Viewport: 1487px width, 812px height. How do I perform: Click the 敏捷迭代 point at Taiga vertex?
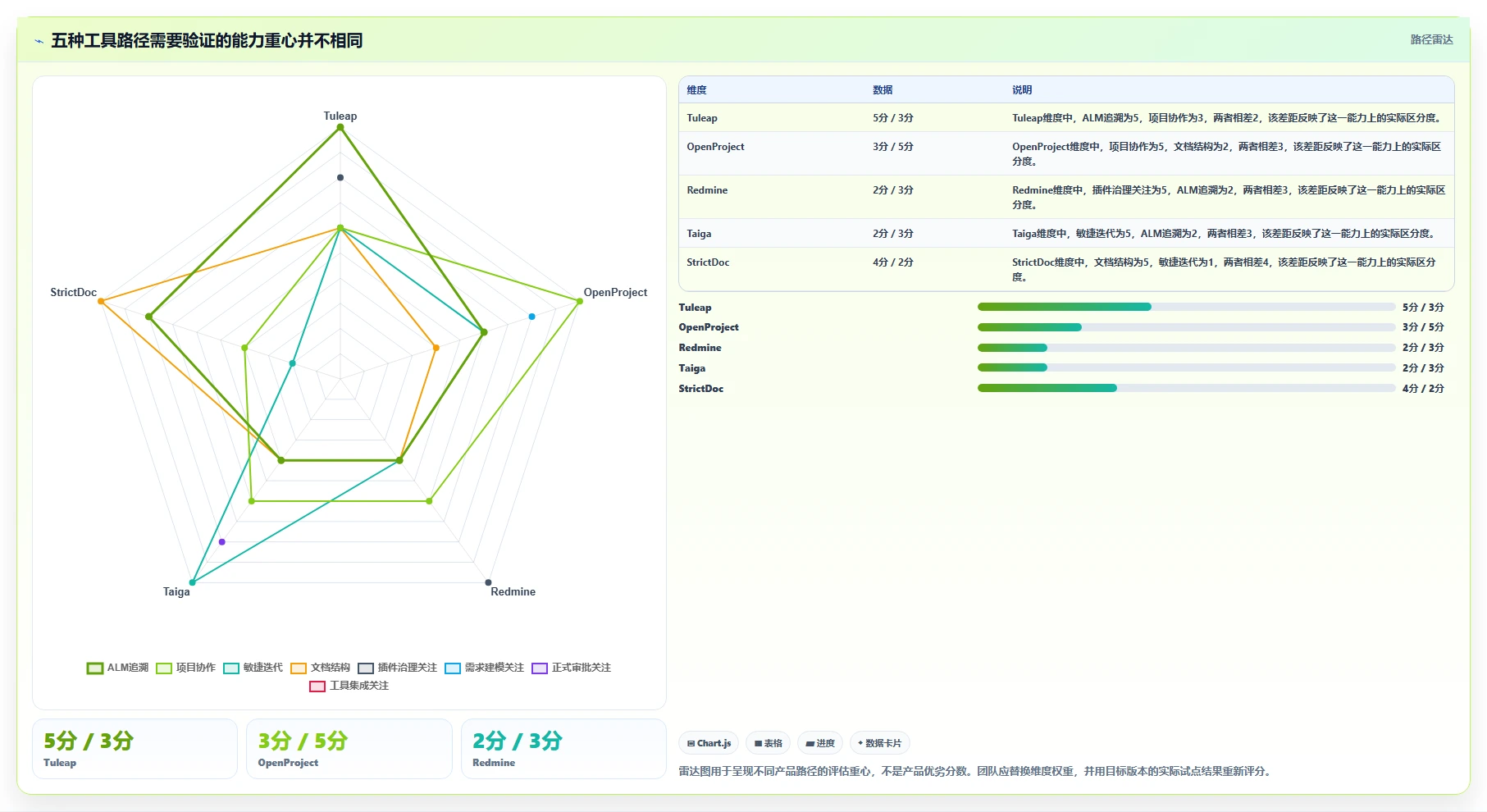pyautogui.click(x=193, y=582)
